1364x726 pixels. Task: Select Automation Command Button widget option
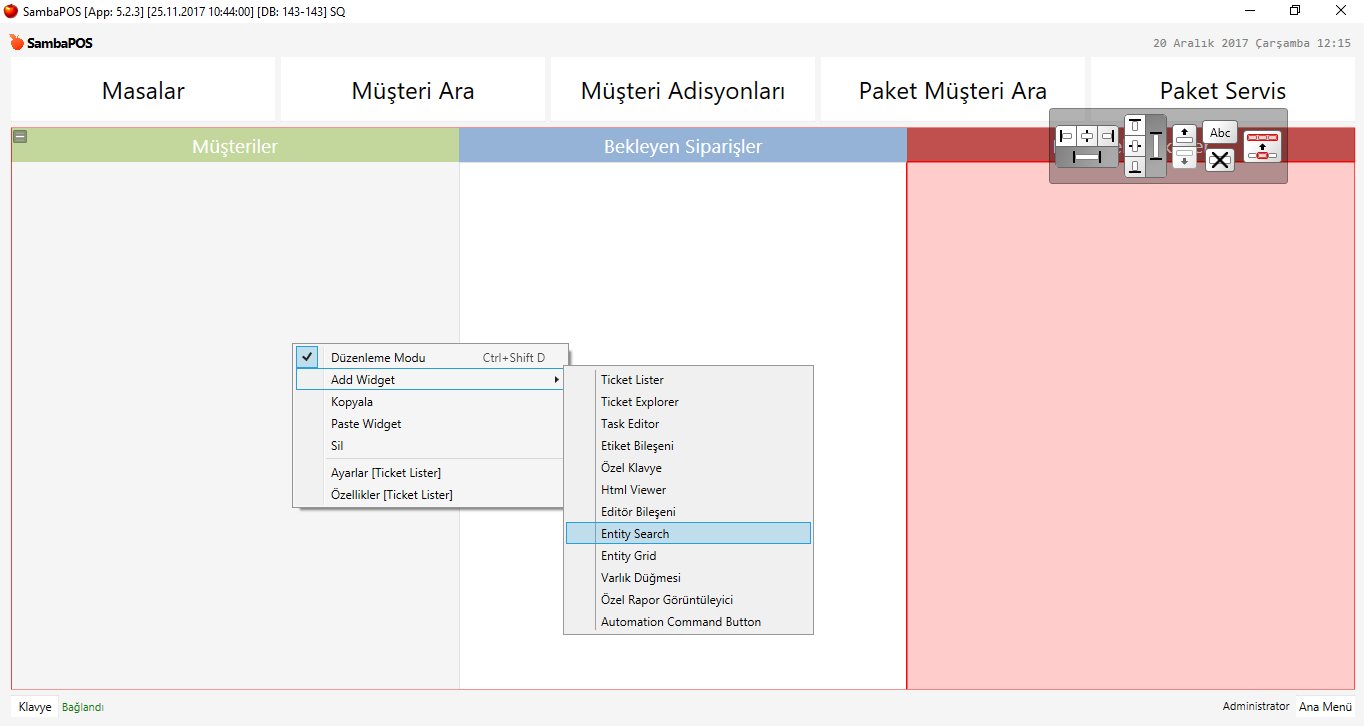tap(681, 622)
